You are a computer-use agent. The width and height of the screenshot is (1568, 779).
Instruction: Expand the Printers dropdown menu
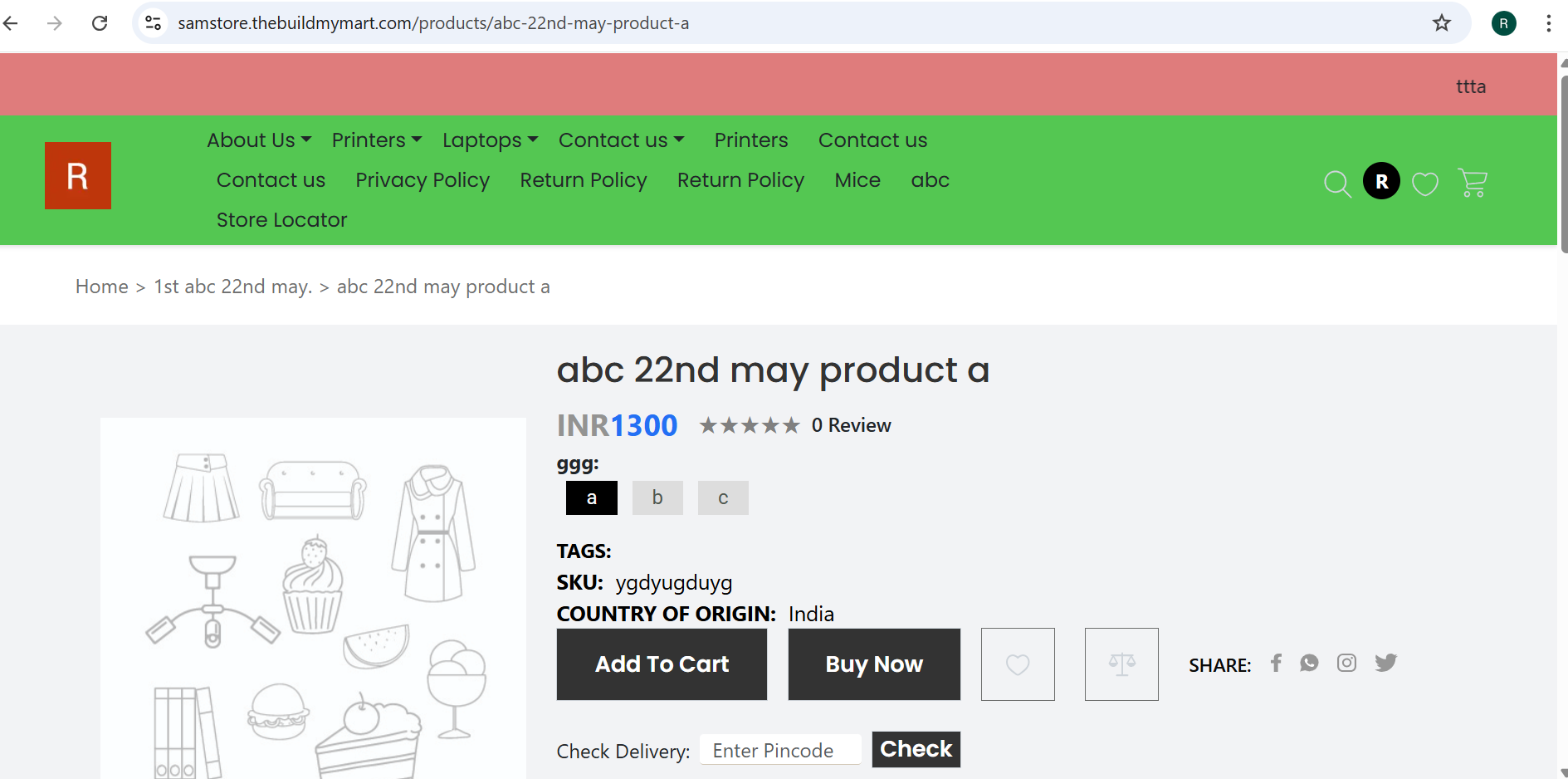pos(377,140)
